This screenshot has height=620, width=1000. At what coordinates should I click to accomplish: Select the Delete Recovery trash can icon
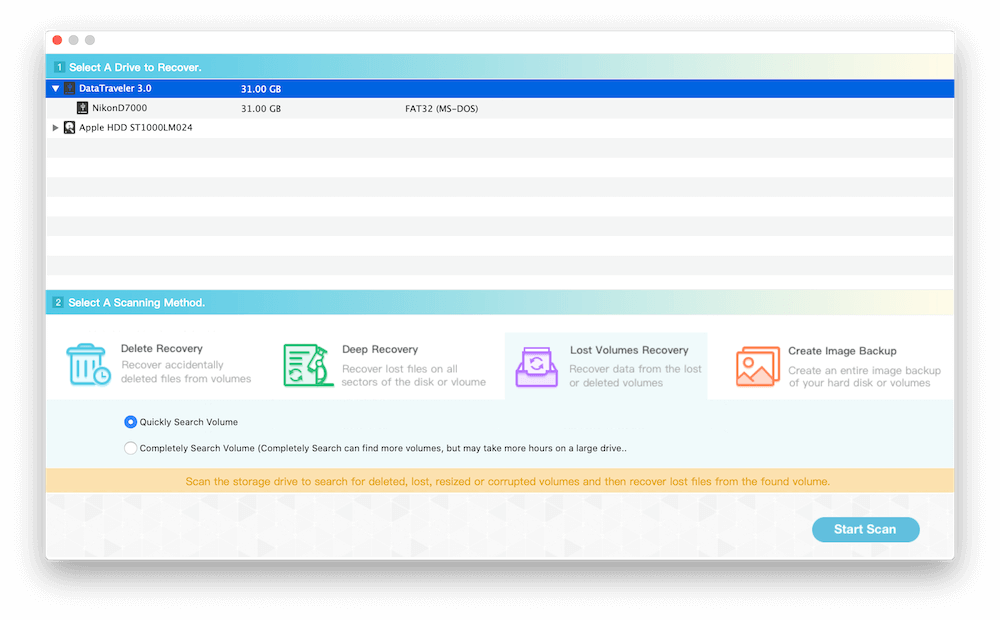(88, 364)
